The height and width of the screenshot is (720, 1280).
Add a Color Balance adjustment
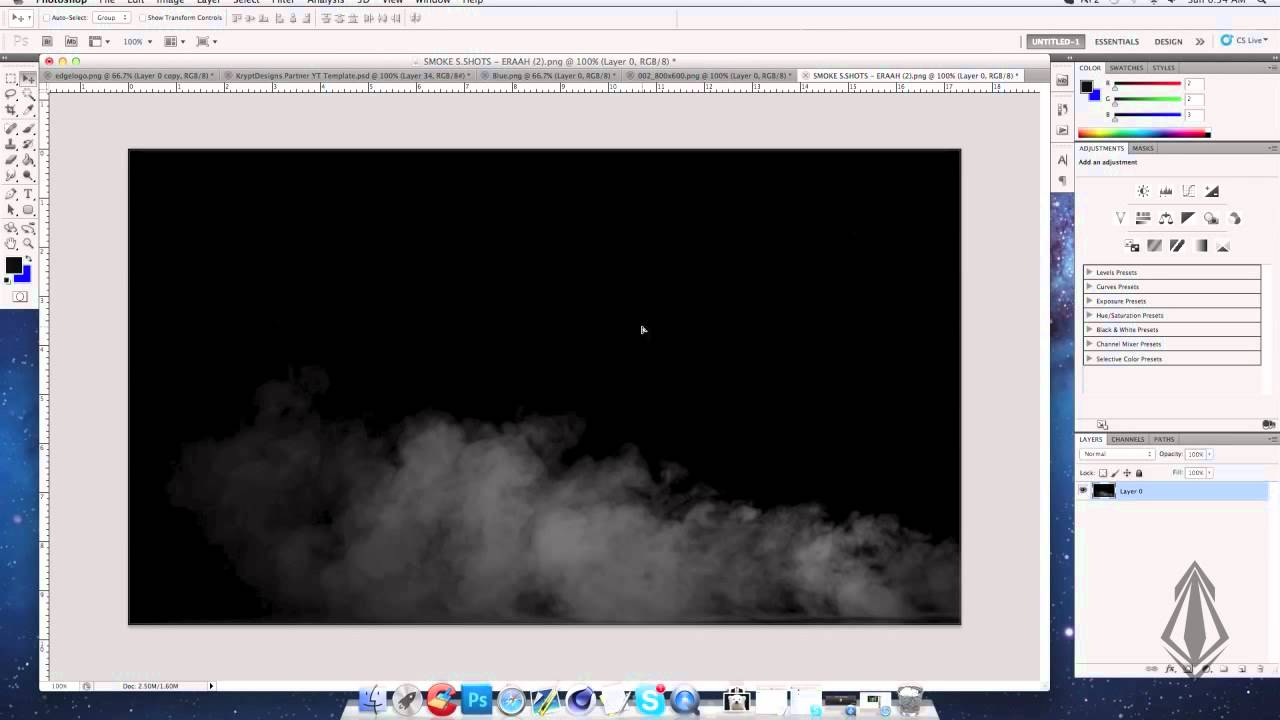coord(1166,218)
